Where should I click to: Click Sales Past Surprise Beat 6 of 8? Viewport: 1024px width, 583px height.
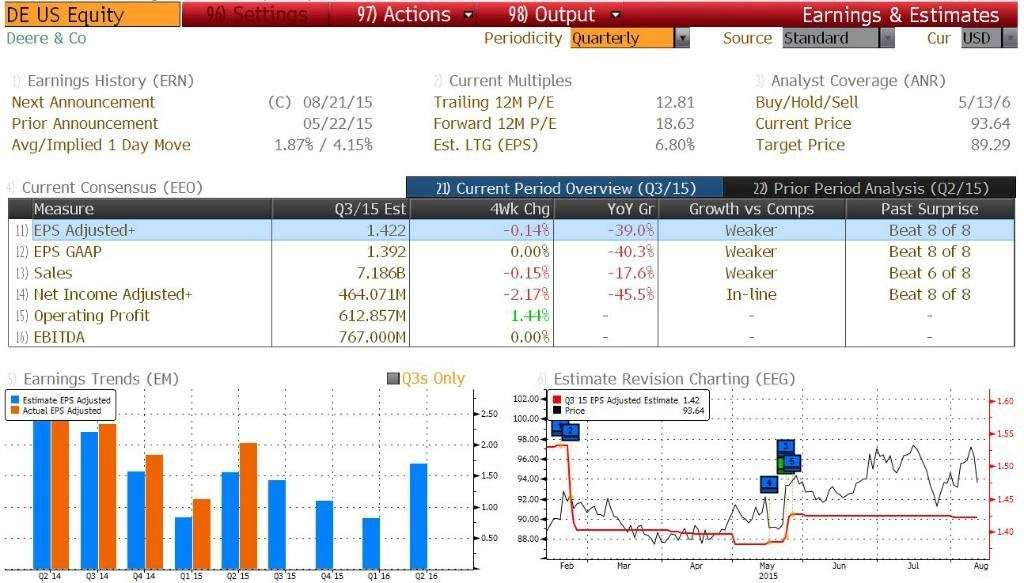coord(929,274)
